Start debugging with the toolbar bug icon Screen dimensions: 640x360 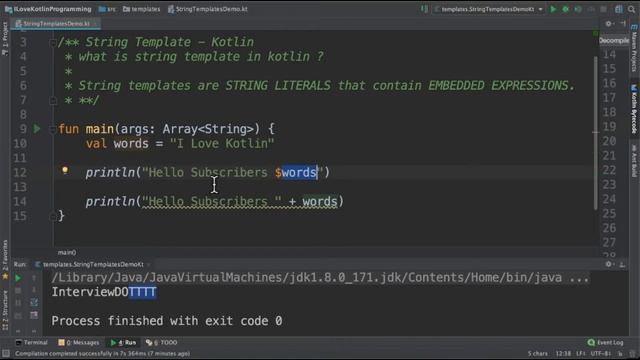[x=565, y=9]
